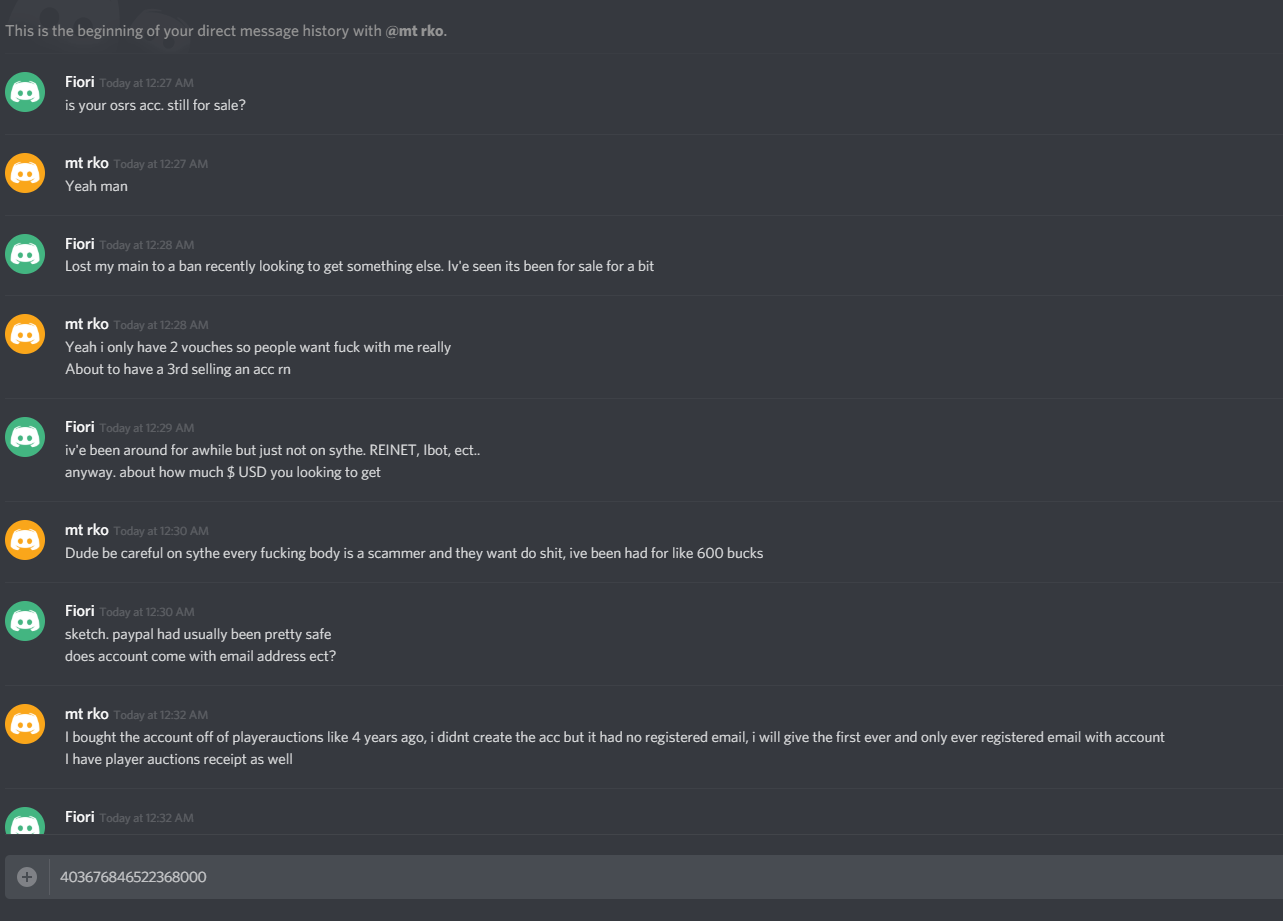This screenshot has width=1283, height=921.
Task: Click Fiori's avatar on the 12:27 AM message
Action: pos(25,92)
